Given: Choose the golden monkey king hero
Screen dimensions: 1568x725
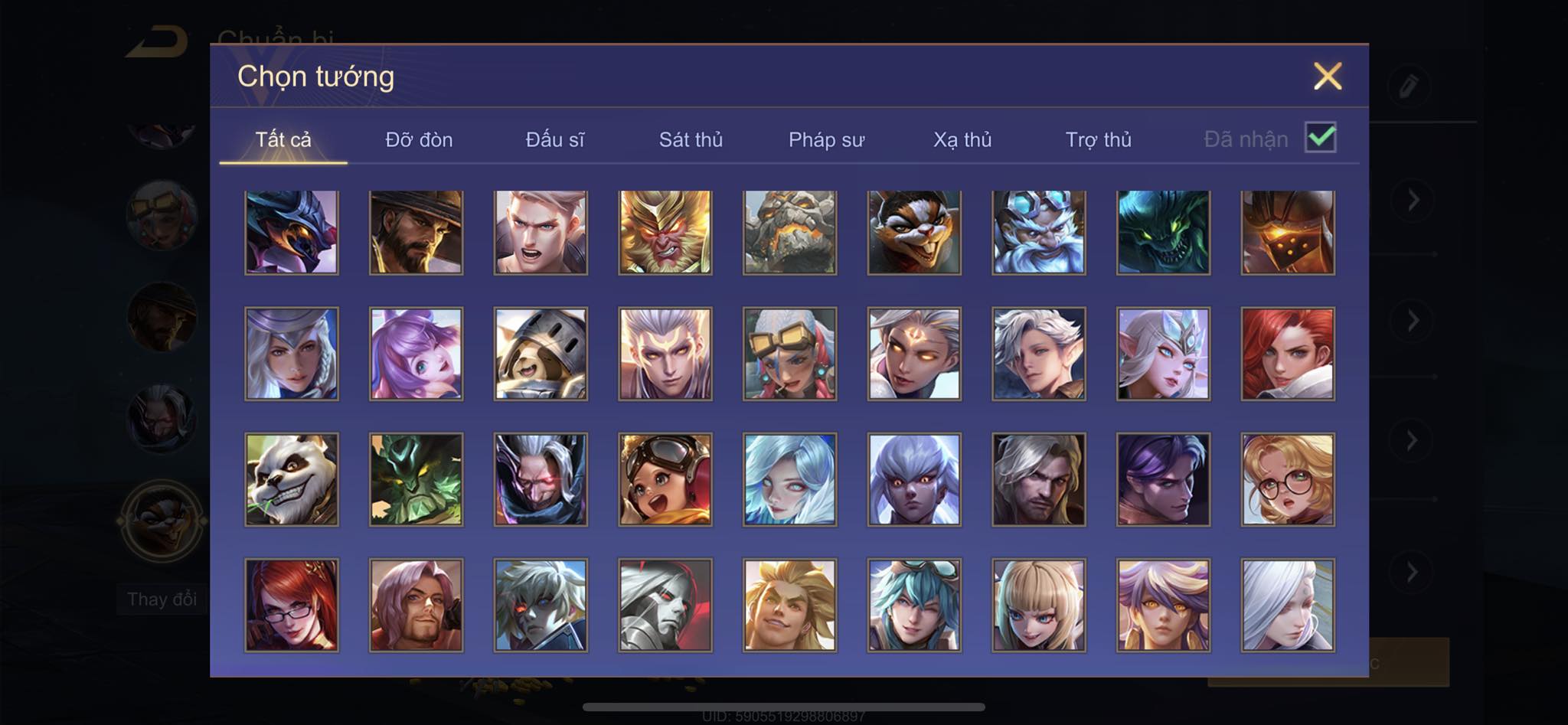Looking at the screenshot, I should [x=665, y=233].
